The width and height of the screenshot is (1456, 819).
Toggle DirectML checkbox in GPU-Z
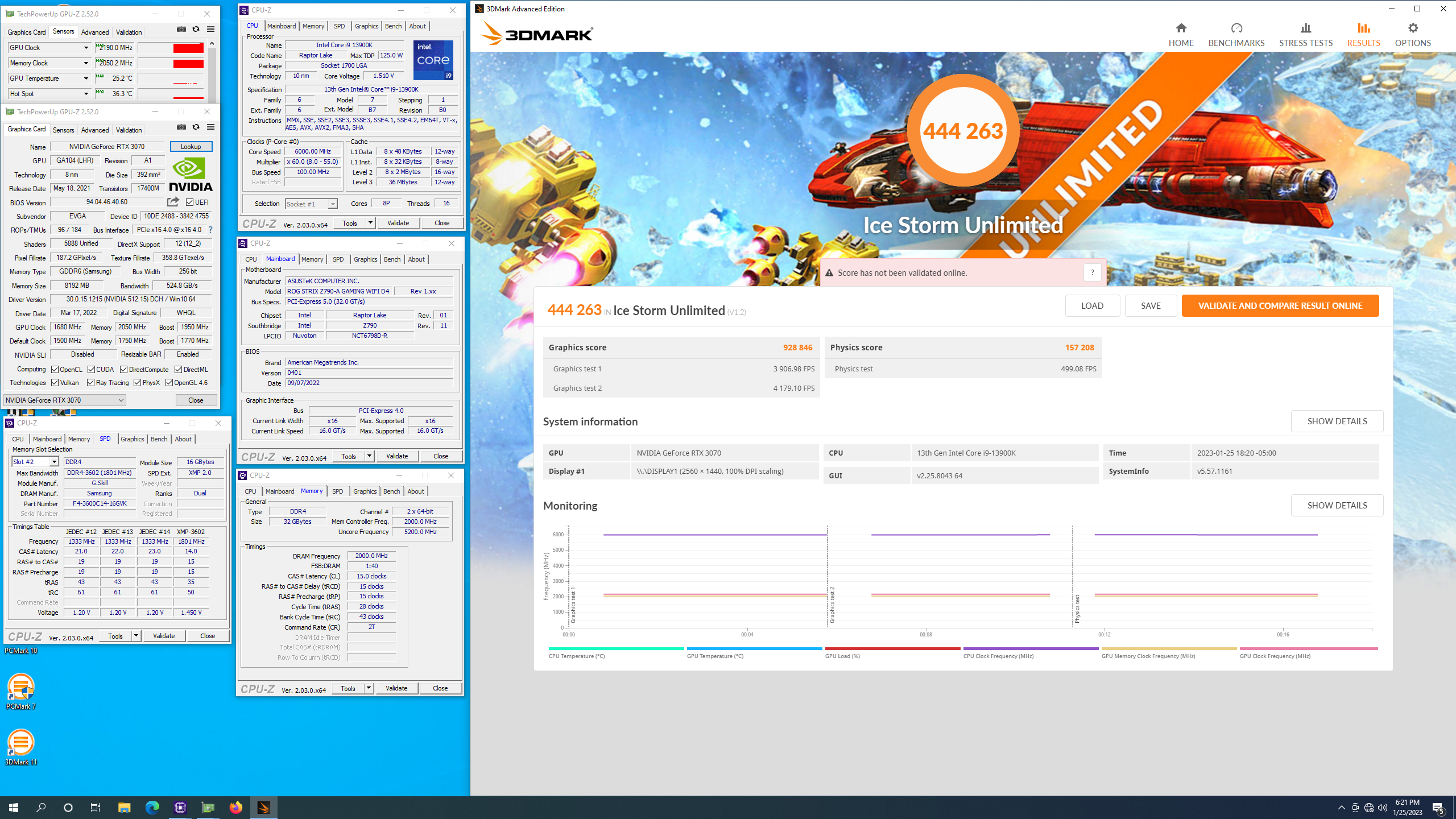[x=178, y=369]
